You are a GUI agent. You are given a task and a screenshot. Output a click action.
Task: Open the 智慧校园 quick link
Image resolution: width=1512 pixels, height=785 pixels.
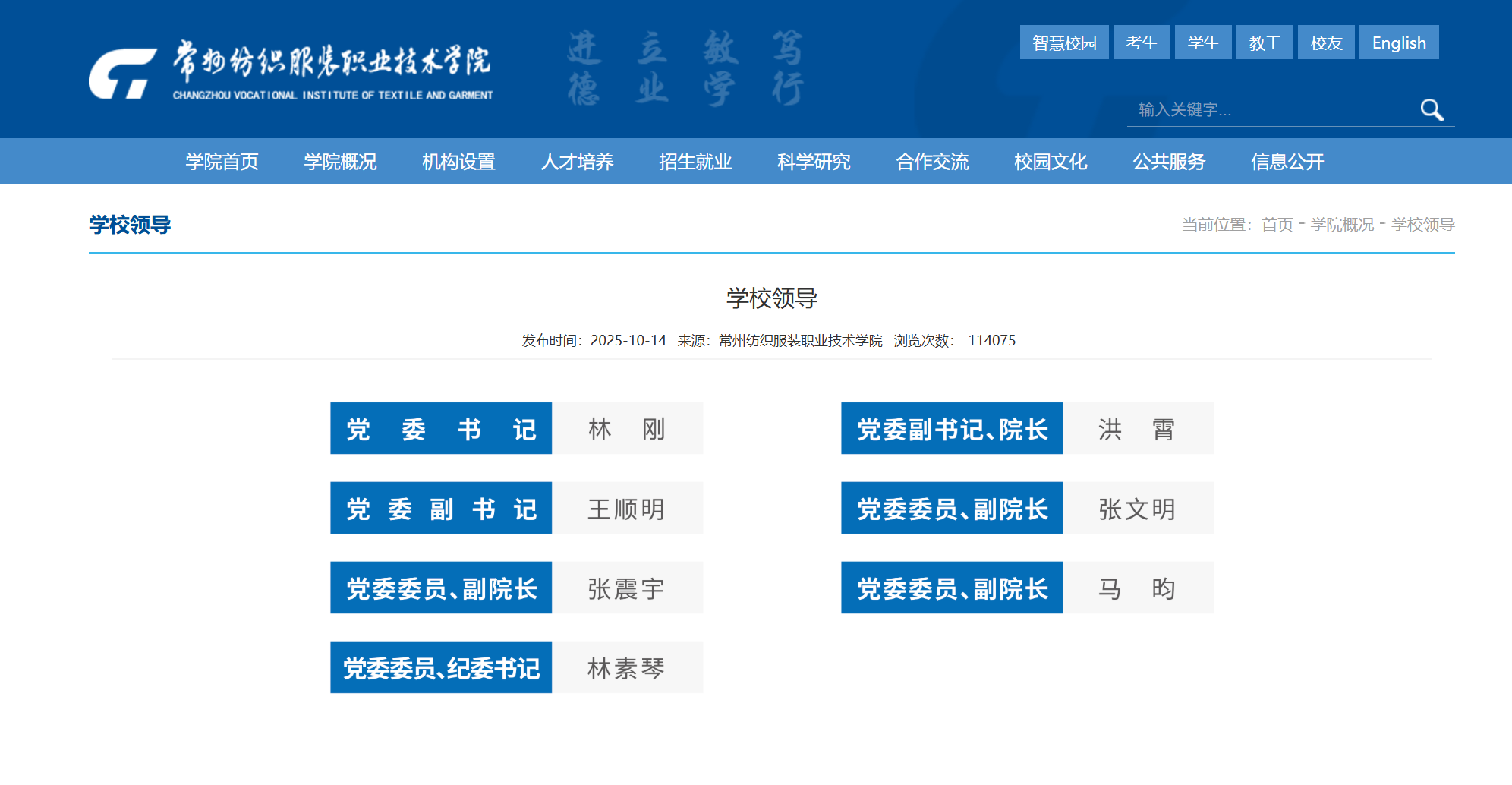tap(1063, 43)
